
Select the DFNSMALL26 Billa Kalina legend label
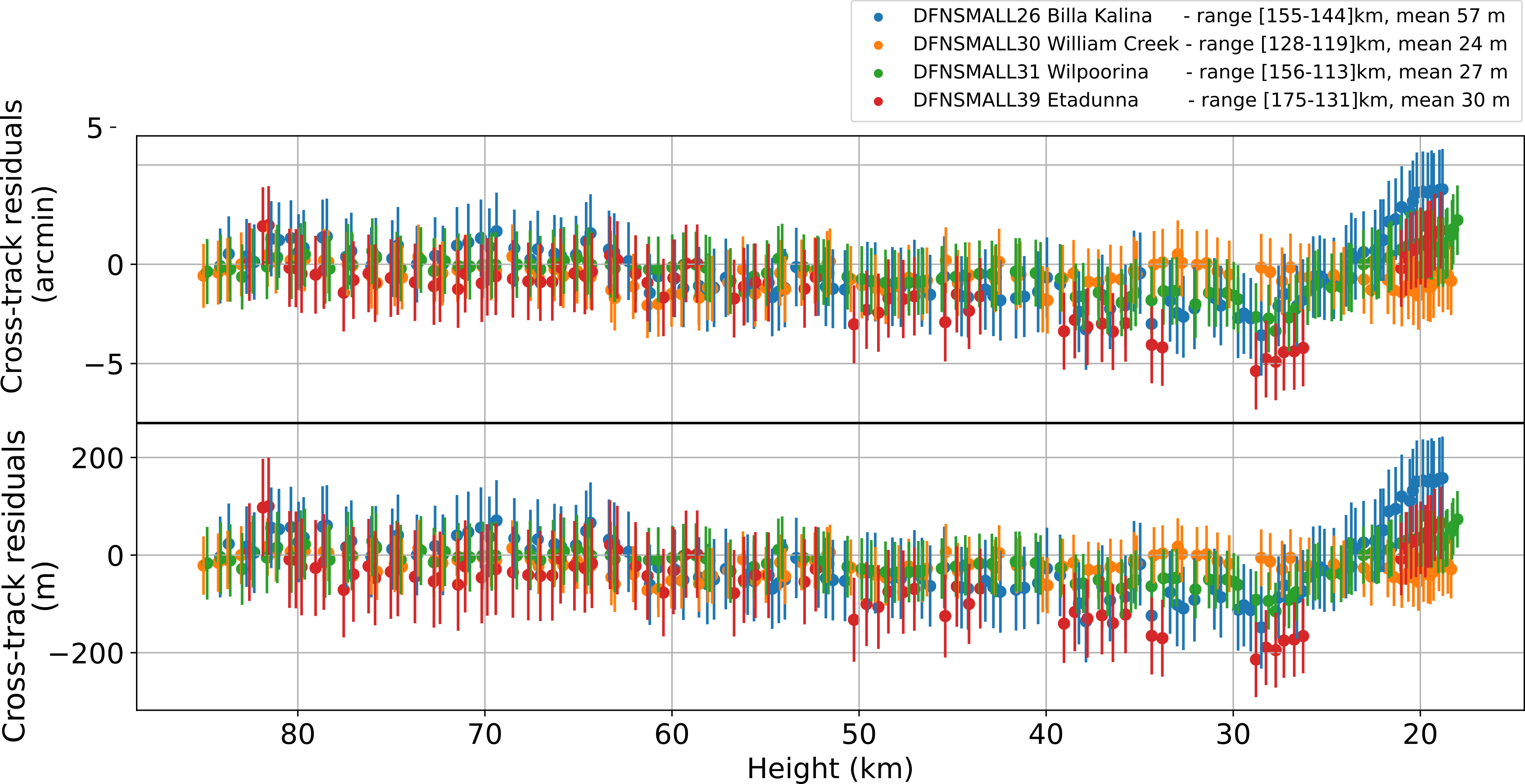coord(1032,17)
